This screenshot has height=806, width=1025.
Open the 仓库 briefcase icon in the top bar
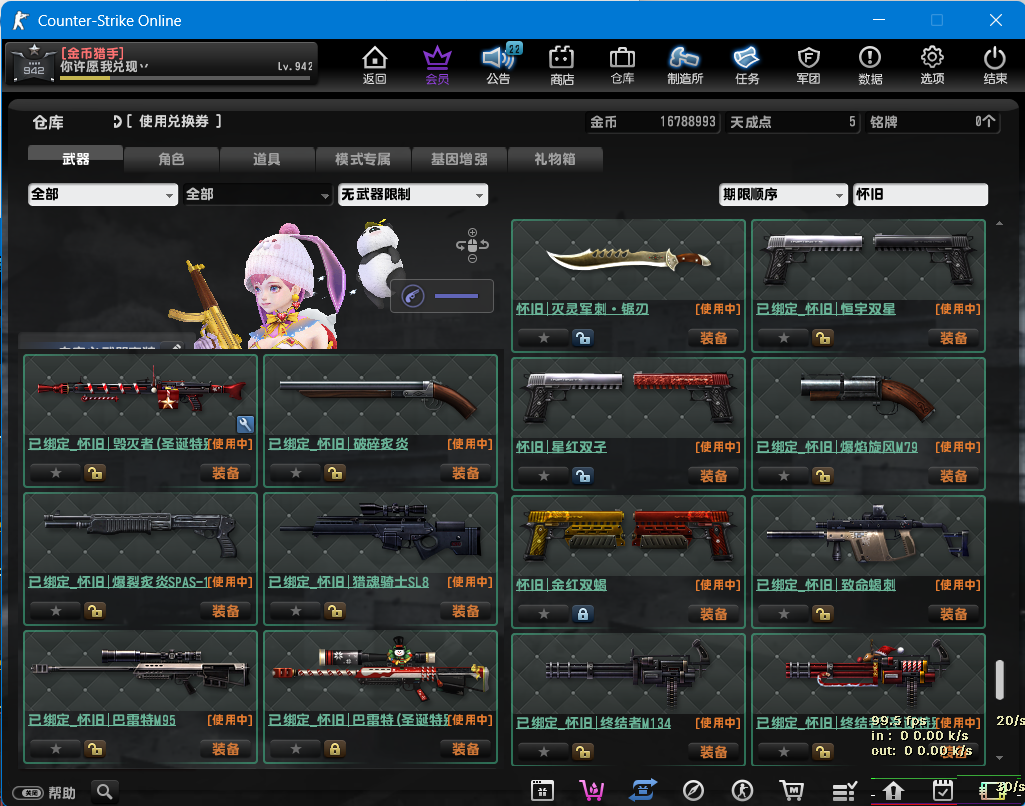[x=622, y=65]
